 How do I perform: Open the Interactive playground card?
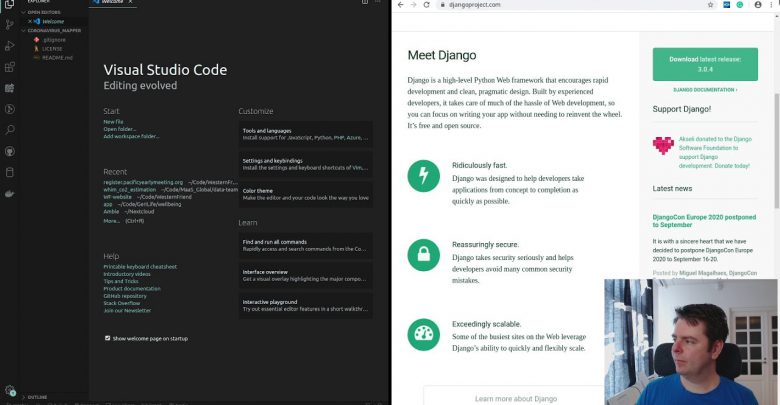305,305
